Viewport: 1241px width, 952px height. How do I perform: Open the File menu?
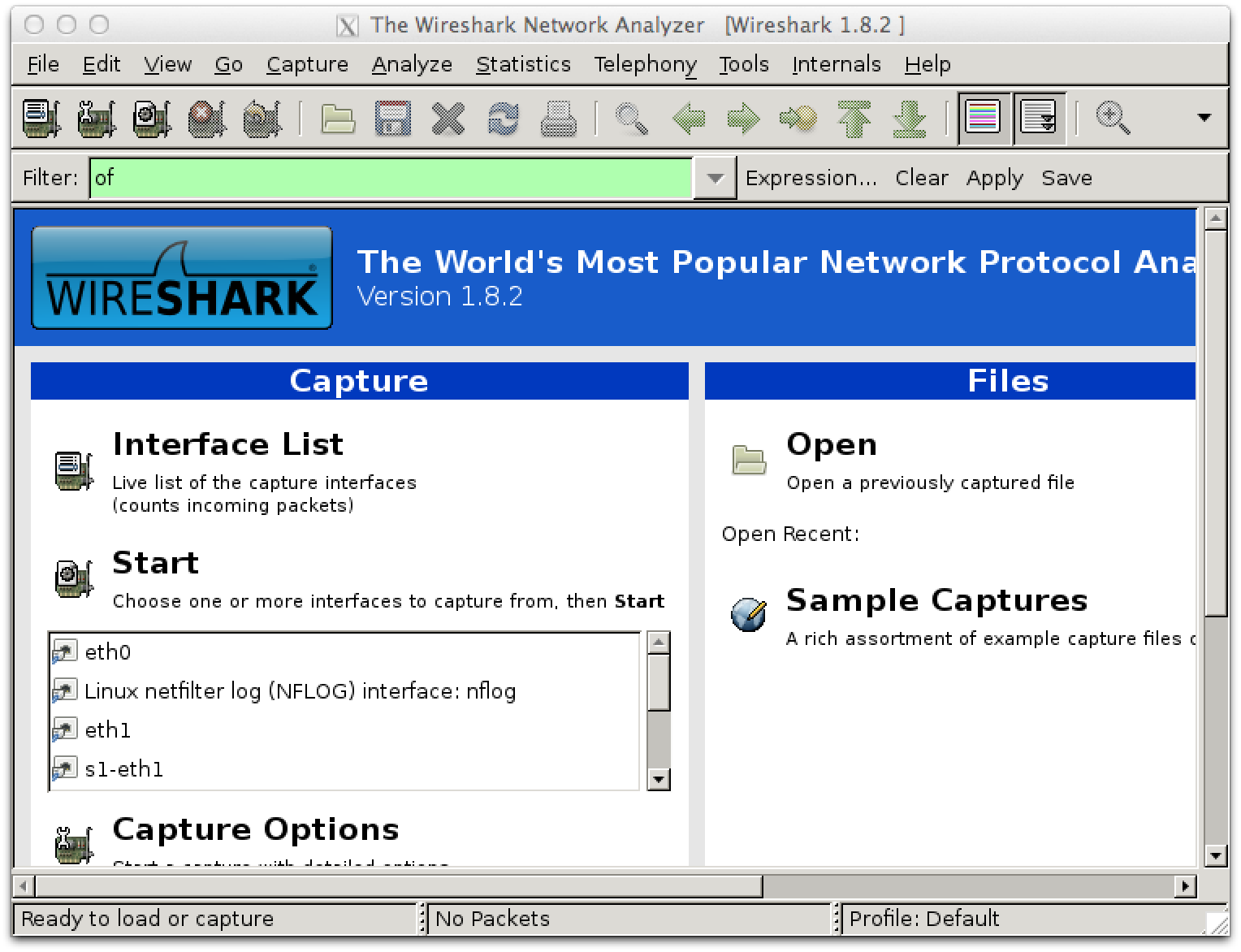pos(43,64)
